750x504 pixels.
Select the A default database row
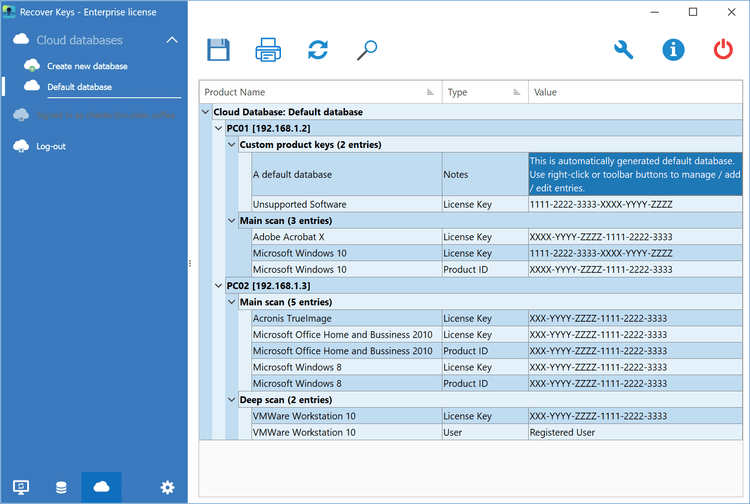tap(497, 174)
